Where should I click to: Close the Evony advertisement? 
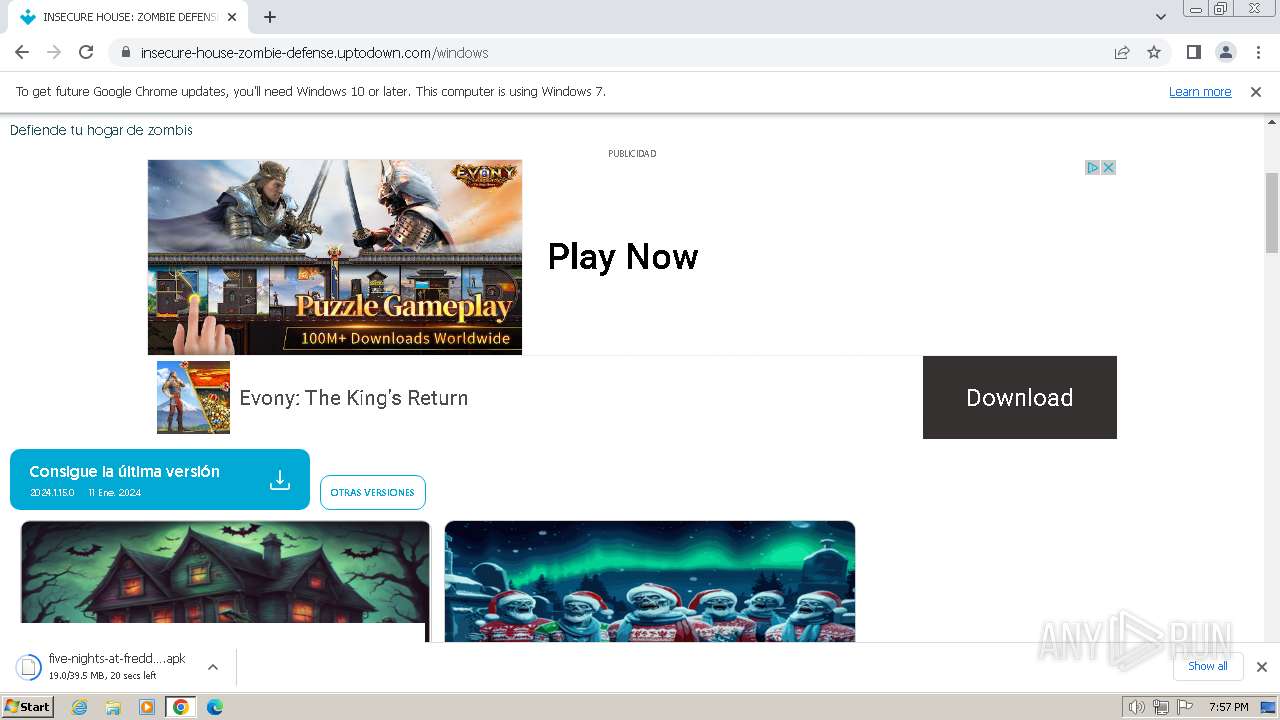click(1108, 167)
